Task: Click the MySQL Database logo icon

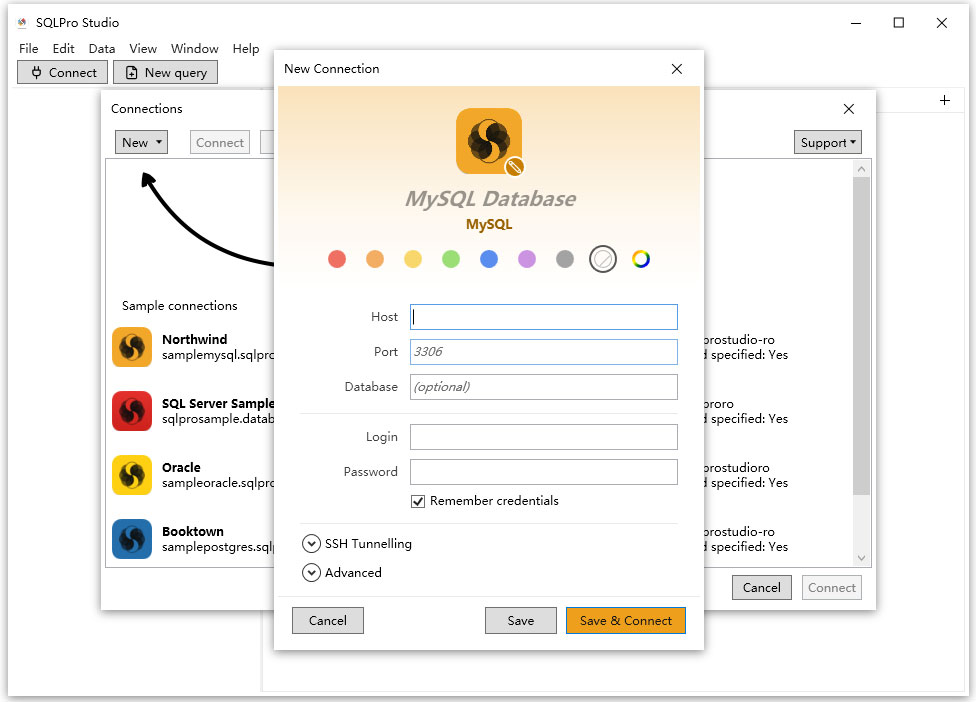Action: (489, 141)
